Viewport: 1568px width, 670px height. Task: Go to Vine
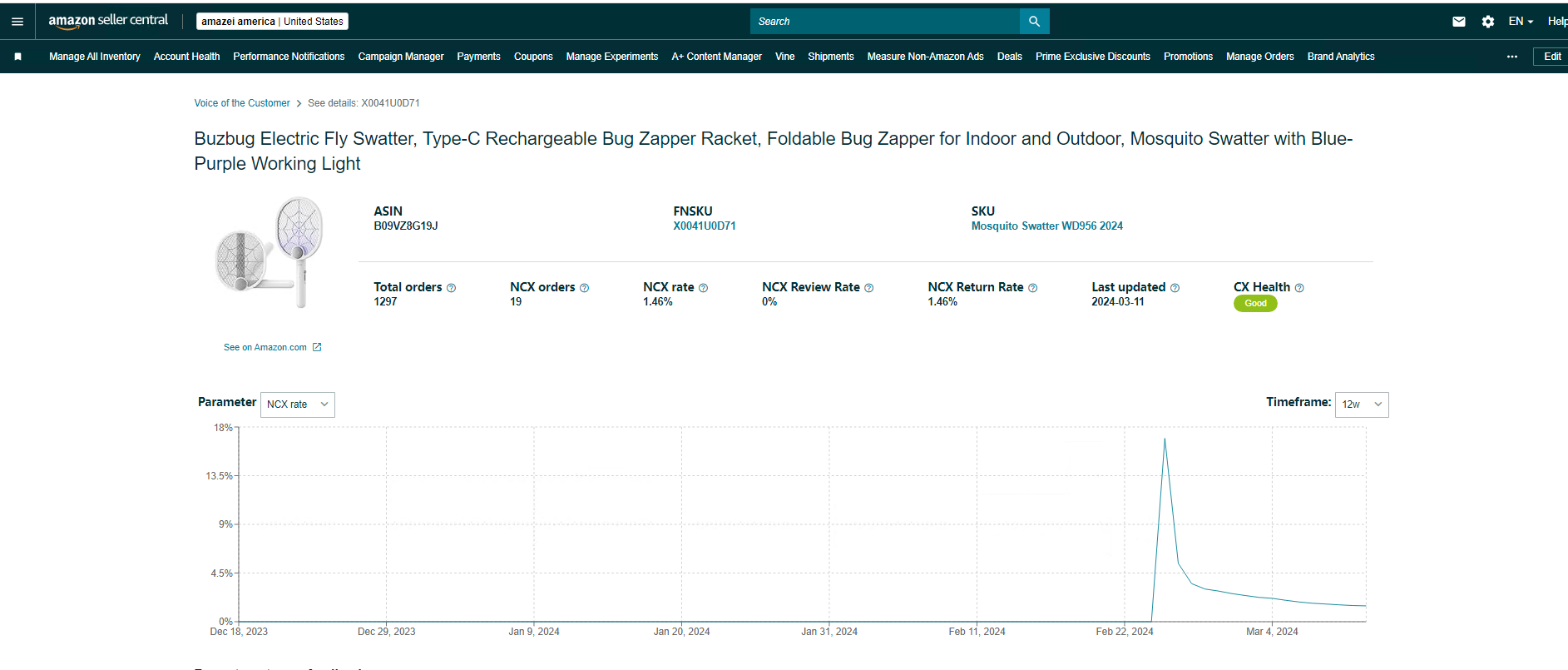coord(784,57)
